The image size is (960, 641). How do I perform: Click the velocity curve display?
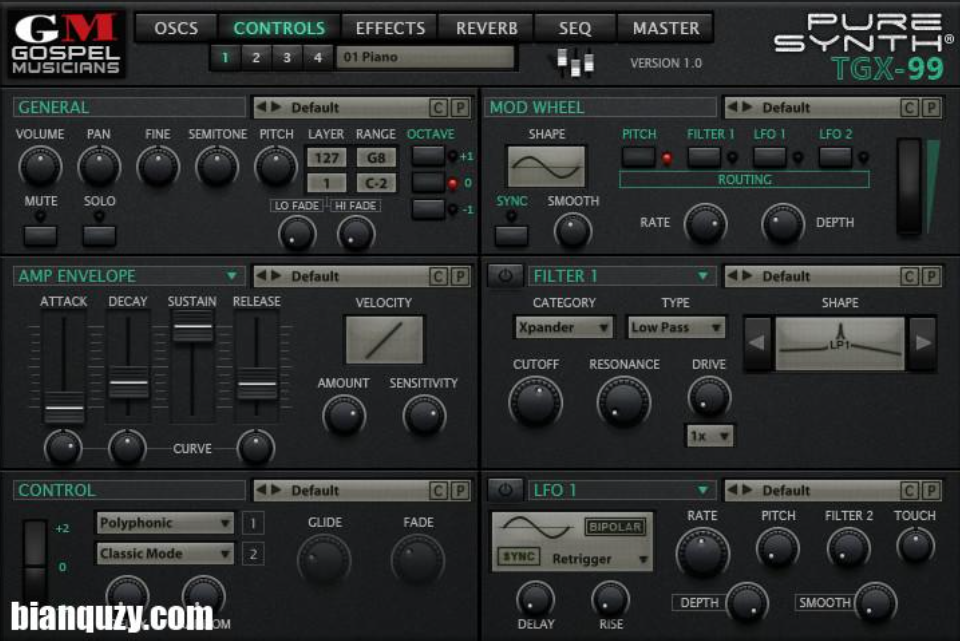(x=384, y=340)
